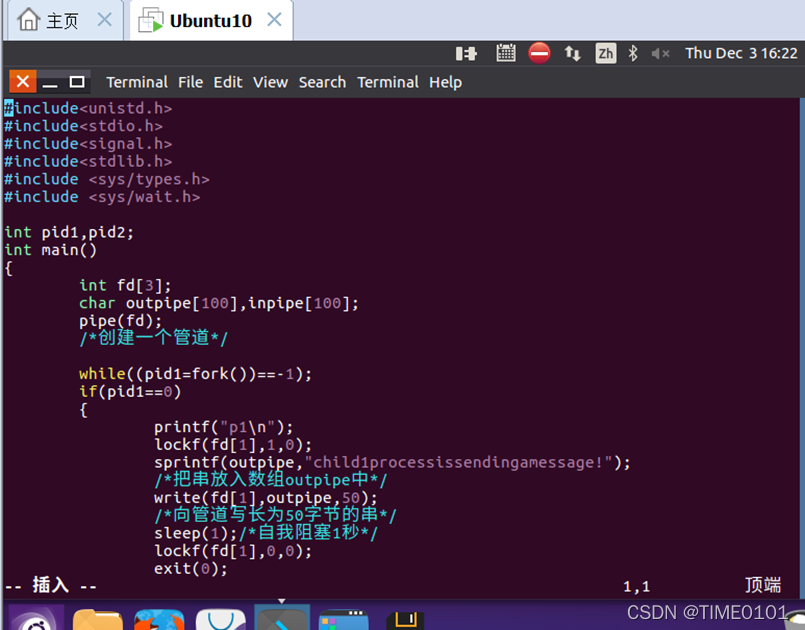805x630 pixels.
Task: Open the Ubuntu dash icon in dock
Action: click(x=36, y=618)
